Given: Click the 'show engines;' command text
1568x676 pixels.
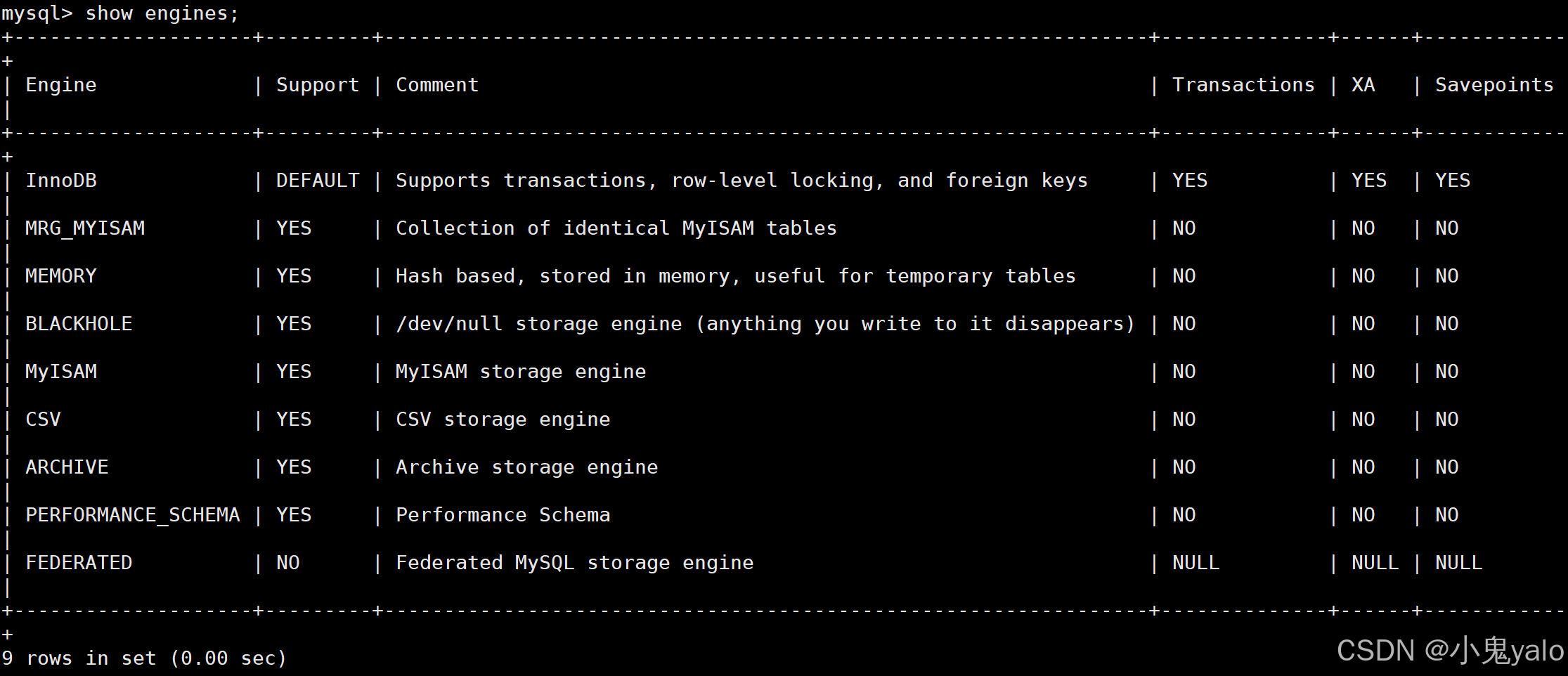Looking at the screenshot, I should point(162,13).
